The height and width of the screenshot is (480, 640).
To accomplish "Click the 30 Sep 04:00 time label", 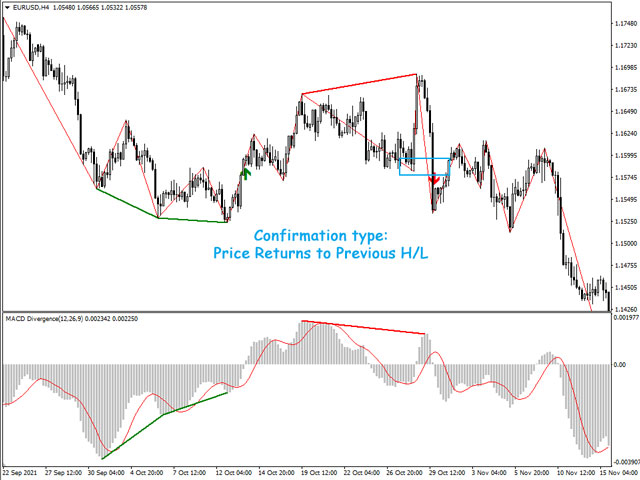I will tap(106, 473).
